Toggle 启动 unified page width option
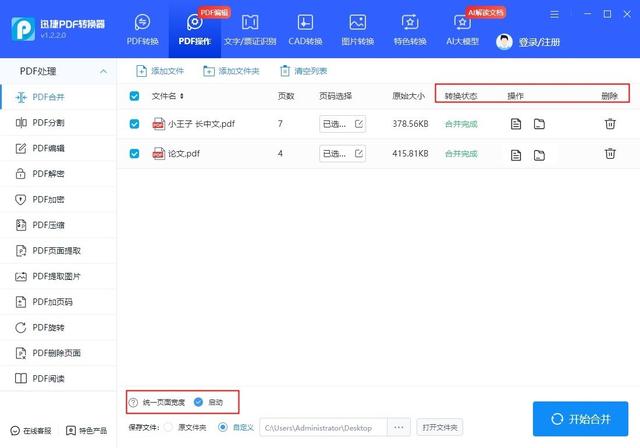The image size is (640, 448). coord(198,402)
